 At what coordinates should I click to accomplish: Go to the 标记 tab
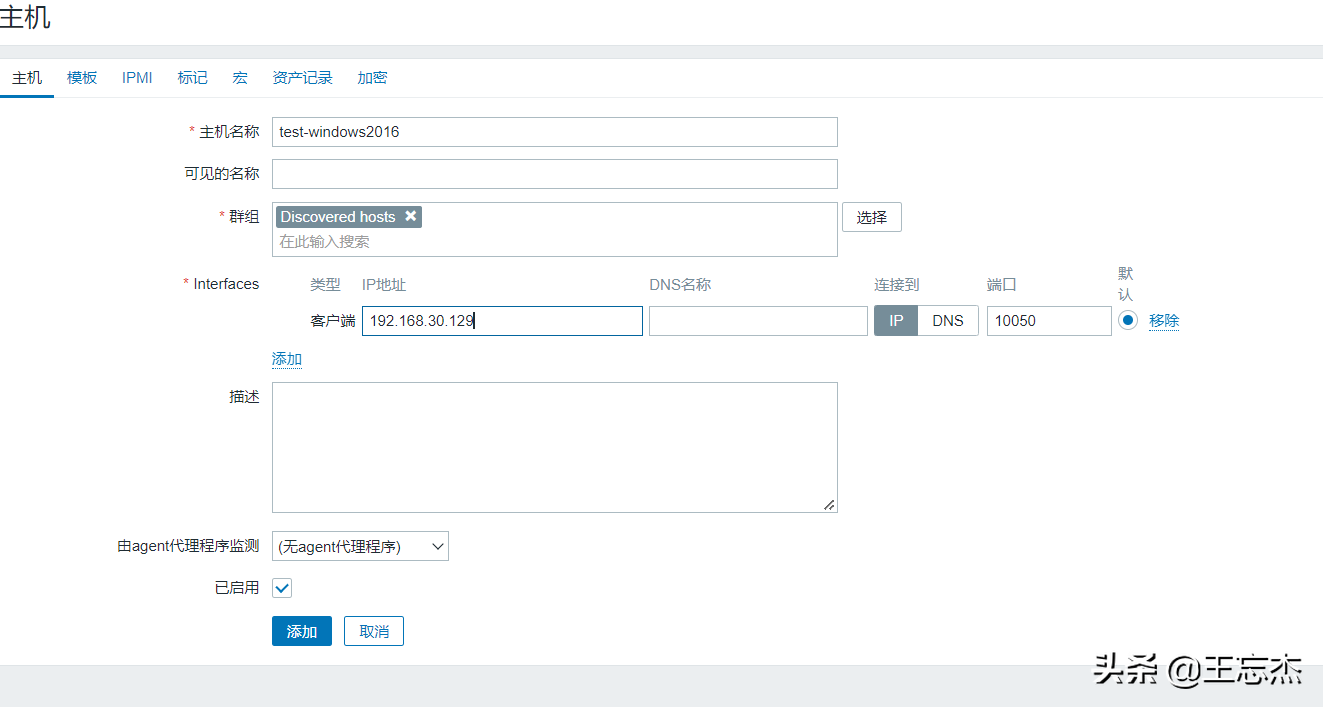[x=192, y=77]
